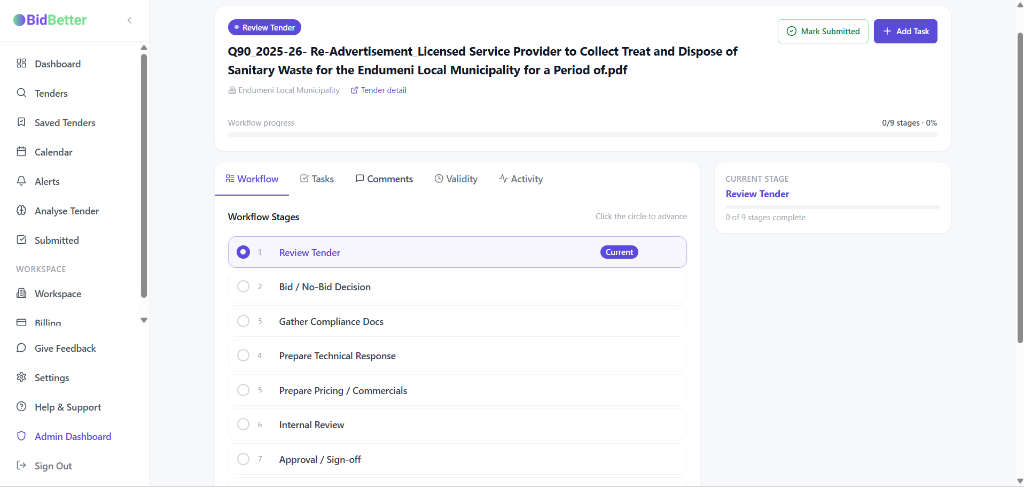
Task: Click the Prepare Pricing / Commercials circle
Action: point(243,390)
